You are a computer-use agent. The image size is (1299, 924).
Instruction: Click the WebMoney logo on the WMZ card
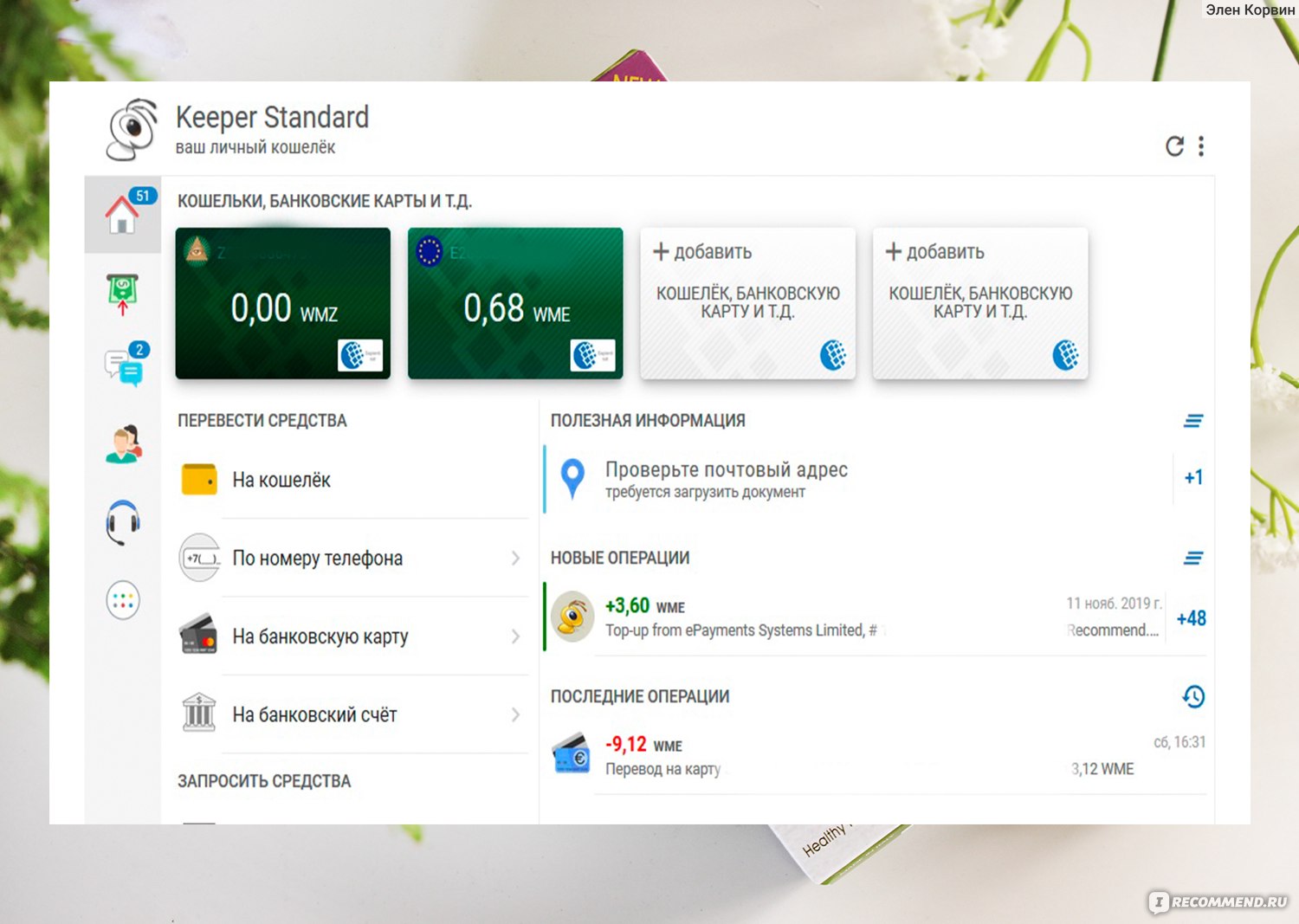click(360, 355)
